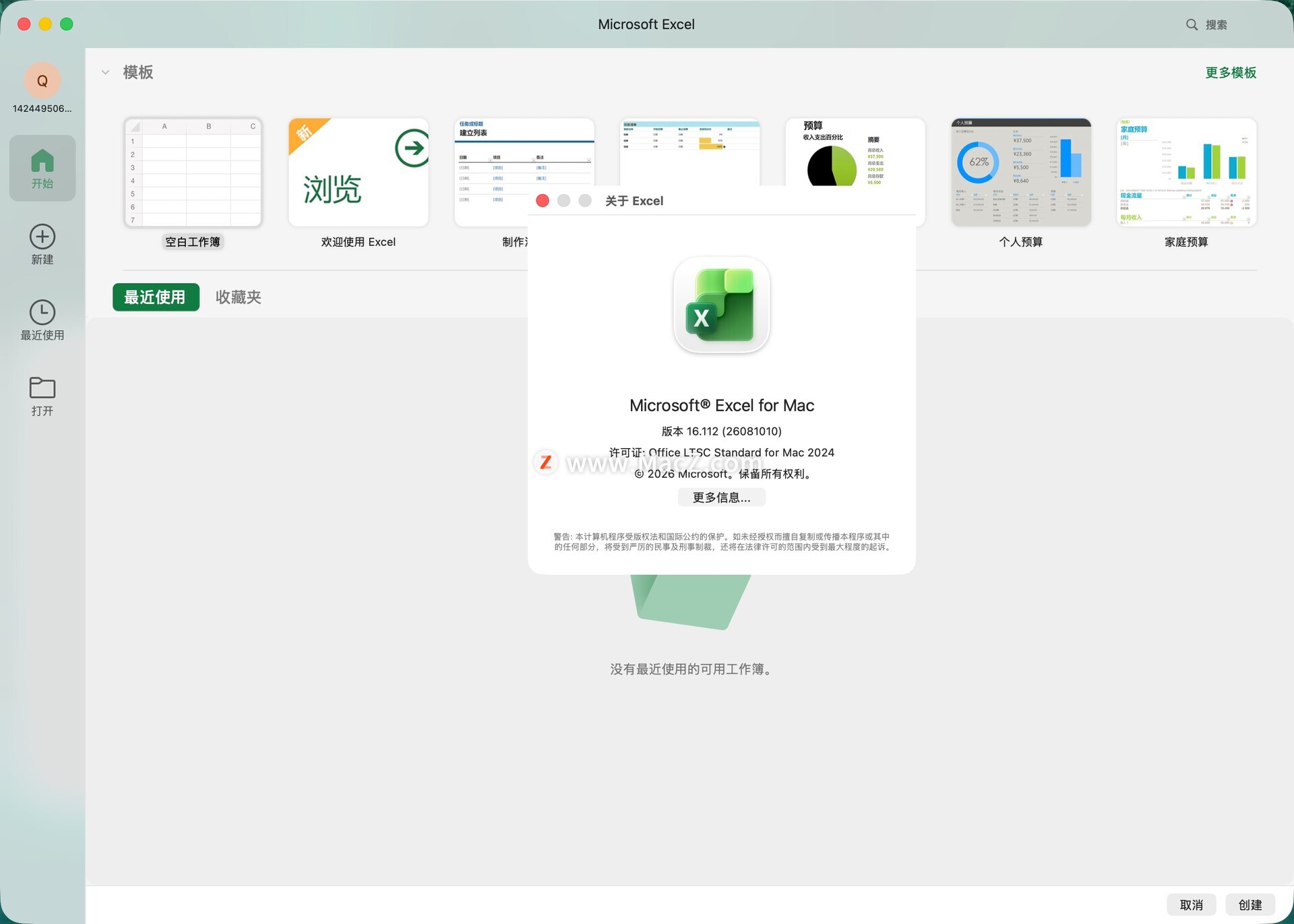This screenshot has width=1294, height=924.
Task: Click the version text 16.112 (26081010)
Action: pyautogui.click(x=721, y=431)
